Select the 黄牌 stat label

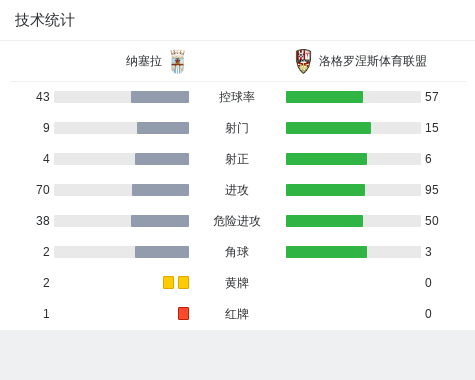pyautogui.click(x=237, y=283)
